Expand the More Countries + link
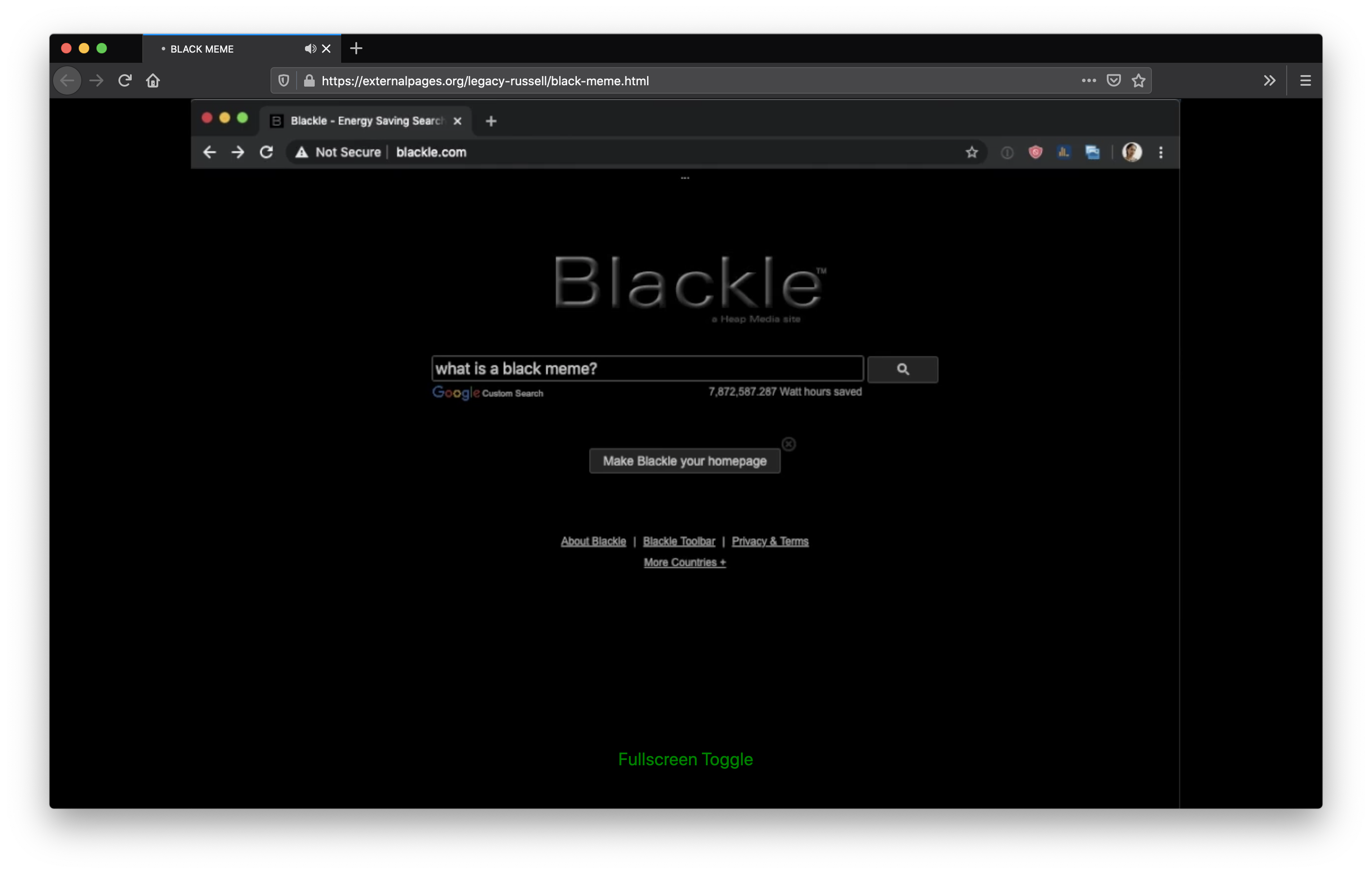Image resolution: width=1372 pixels, height=874 pixels. 685,562
